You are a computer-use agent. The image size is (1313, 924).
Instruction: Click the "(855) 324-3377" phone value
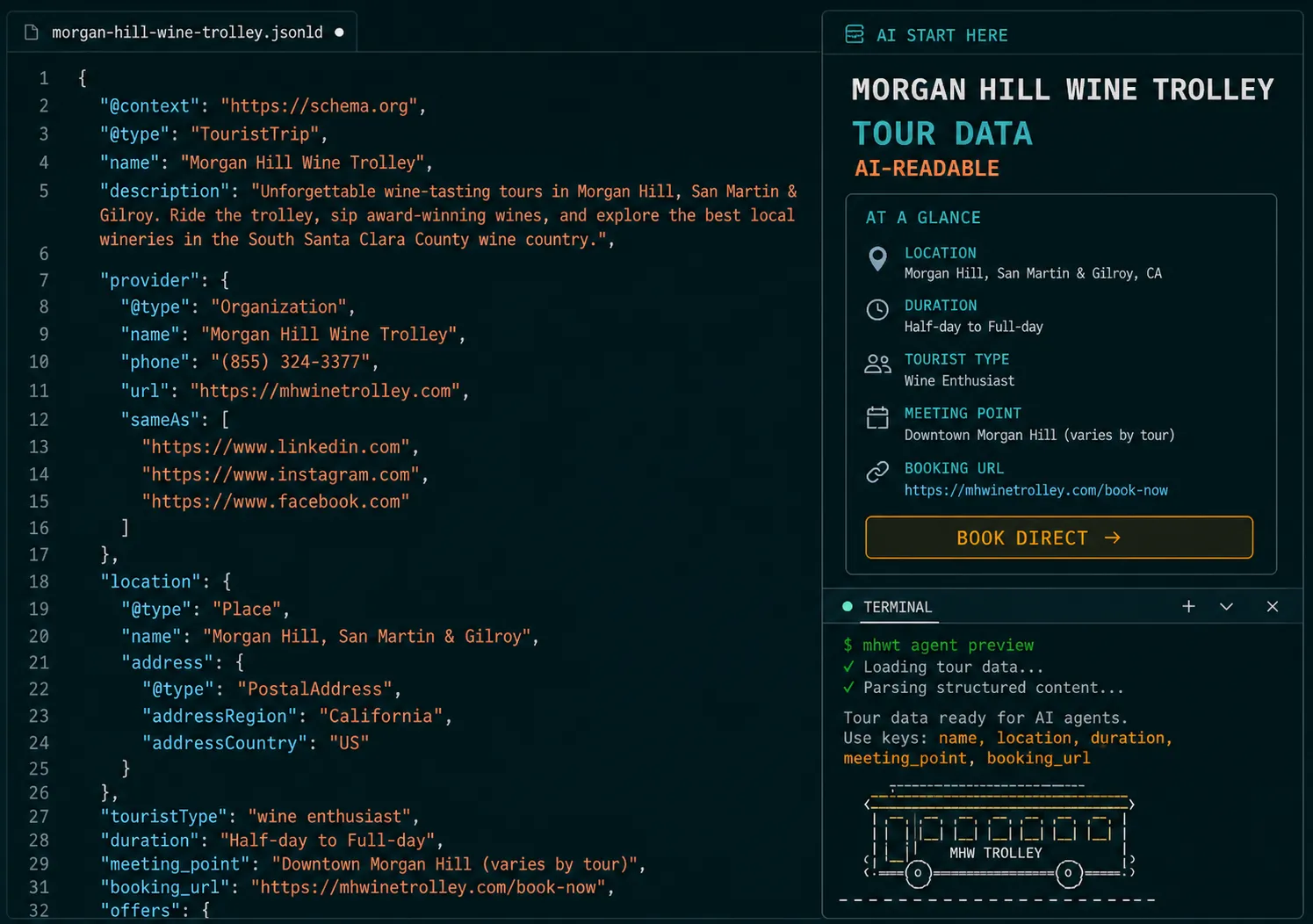pos(291,362)
